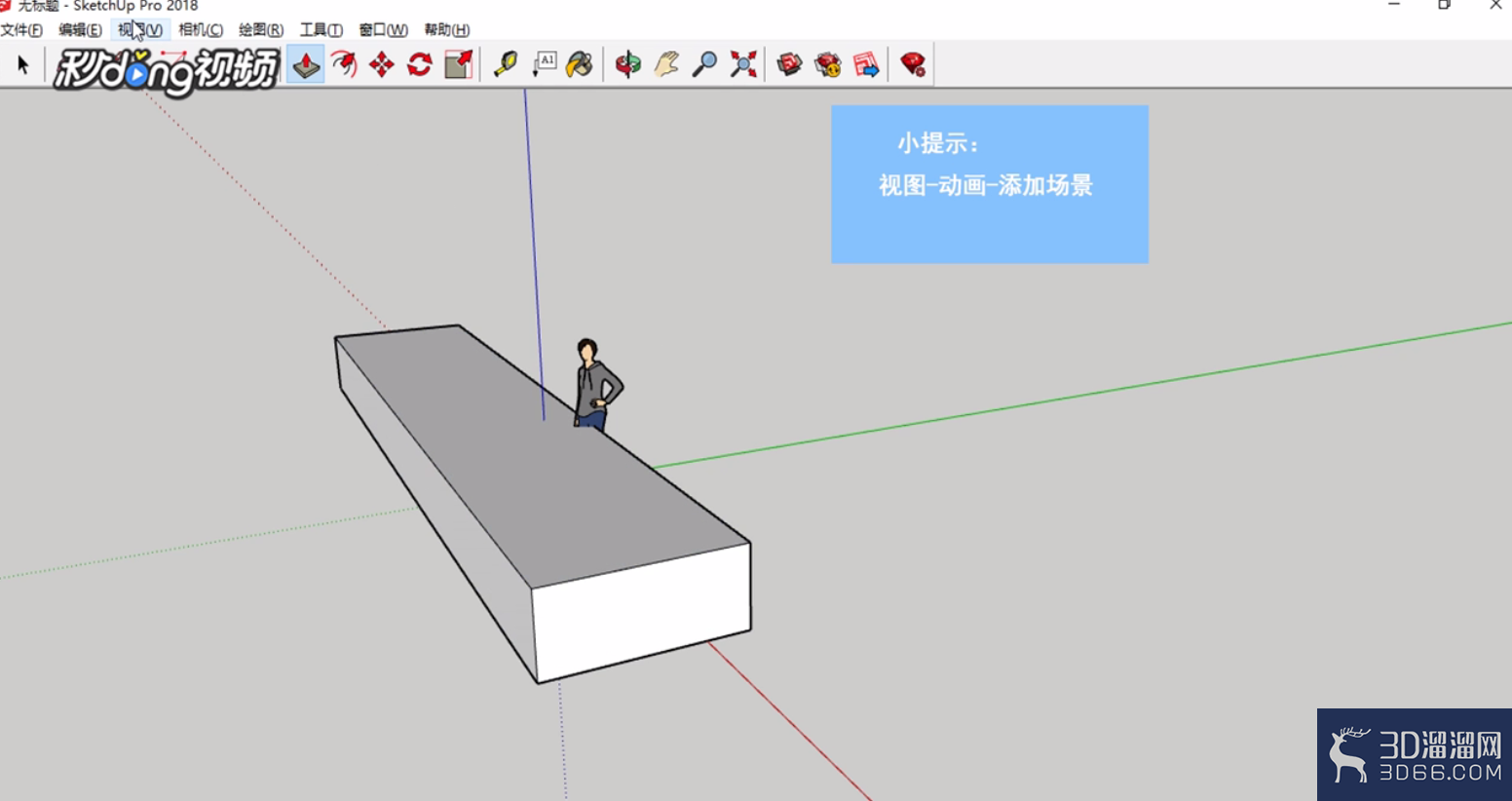Open the 3D Warehouse icon
1512x801 pixels.
(x=789, y=64)
